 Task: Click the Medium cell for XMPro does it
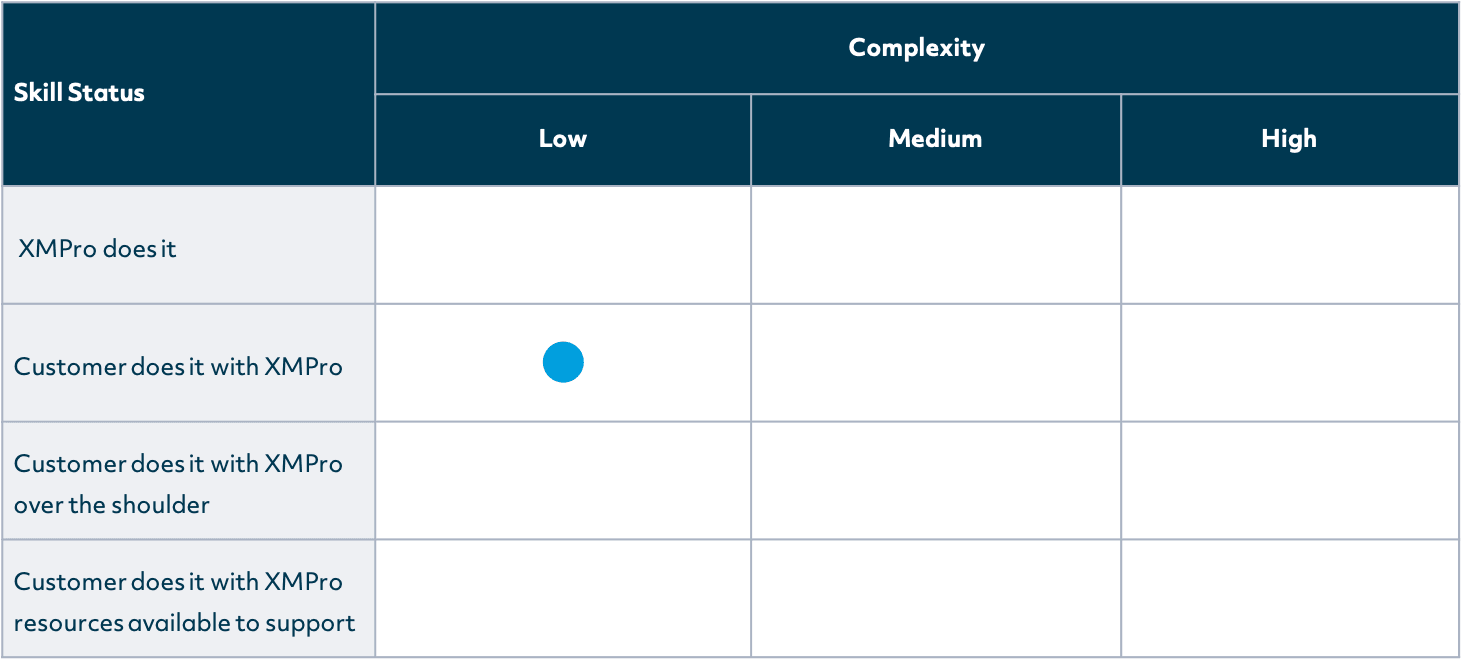pyautogui.click(x=935, y=245)
